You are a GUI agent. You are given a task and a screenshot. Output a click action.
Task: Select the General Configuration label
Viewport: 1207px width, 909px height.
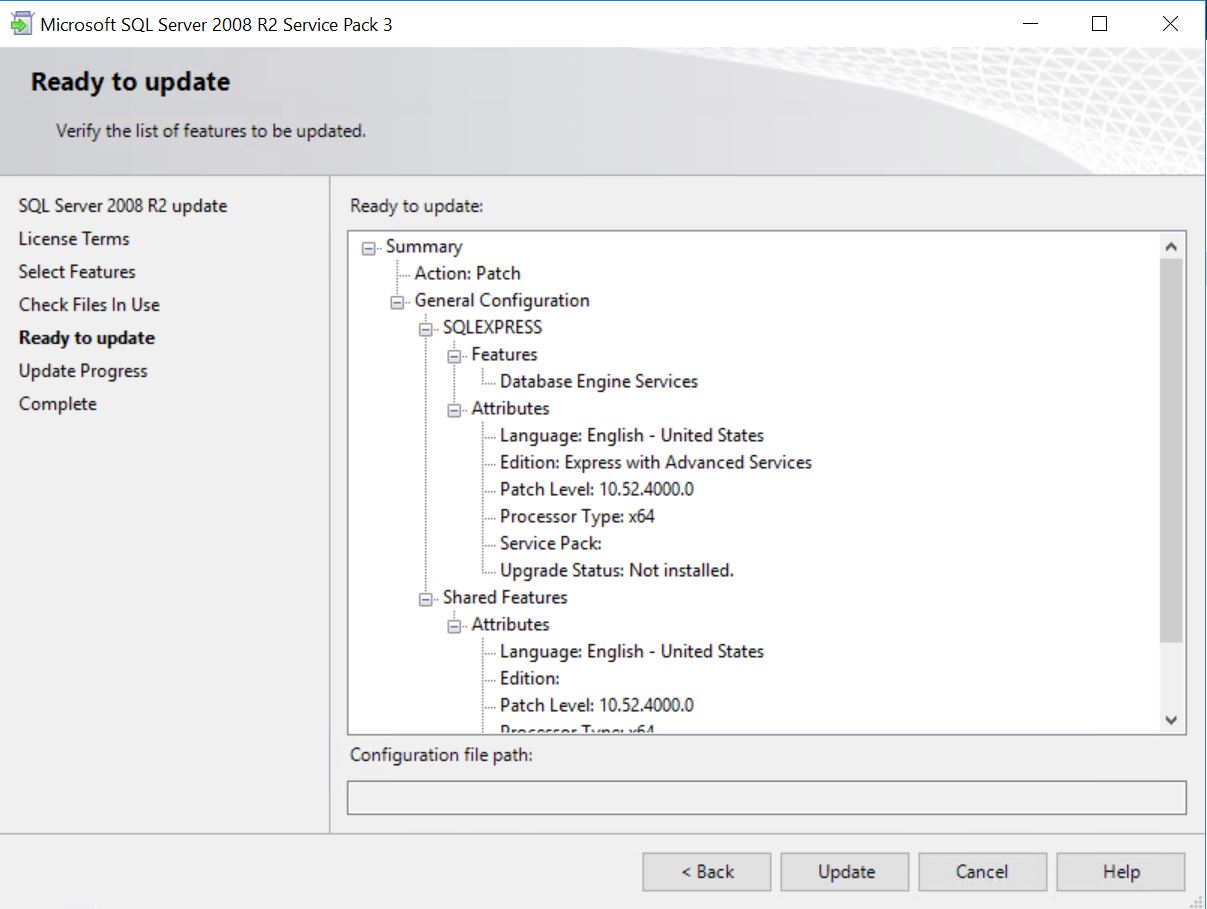click(x=502, y=301)
